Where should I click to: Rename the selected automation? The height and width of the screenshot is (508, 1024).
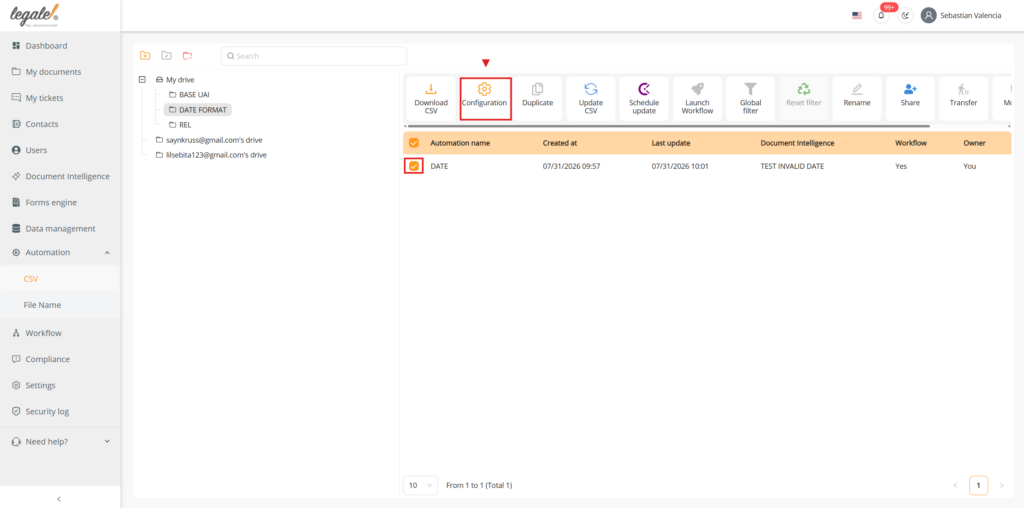857,99
